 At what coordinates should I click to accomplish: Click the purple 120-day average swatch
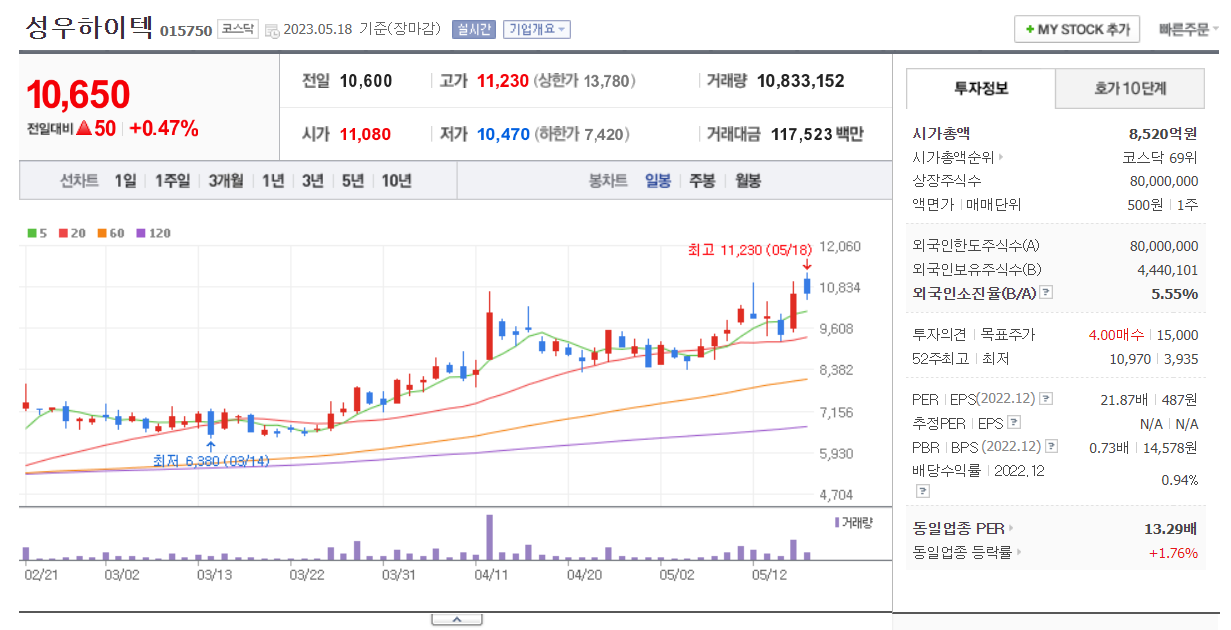[141, 233]
